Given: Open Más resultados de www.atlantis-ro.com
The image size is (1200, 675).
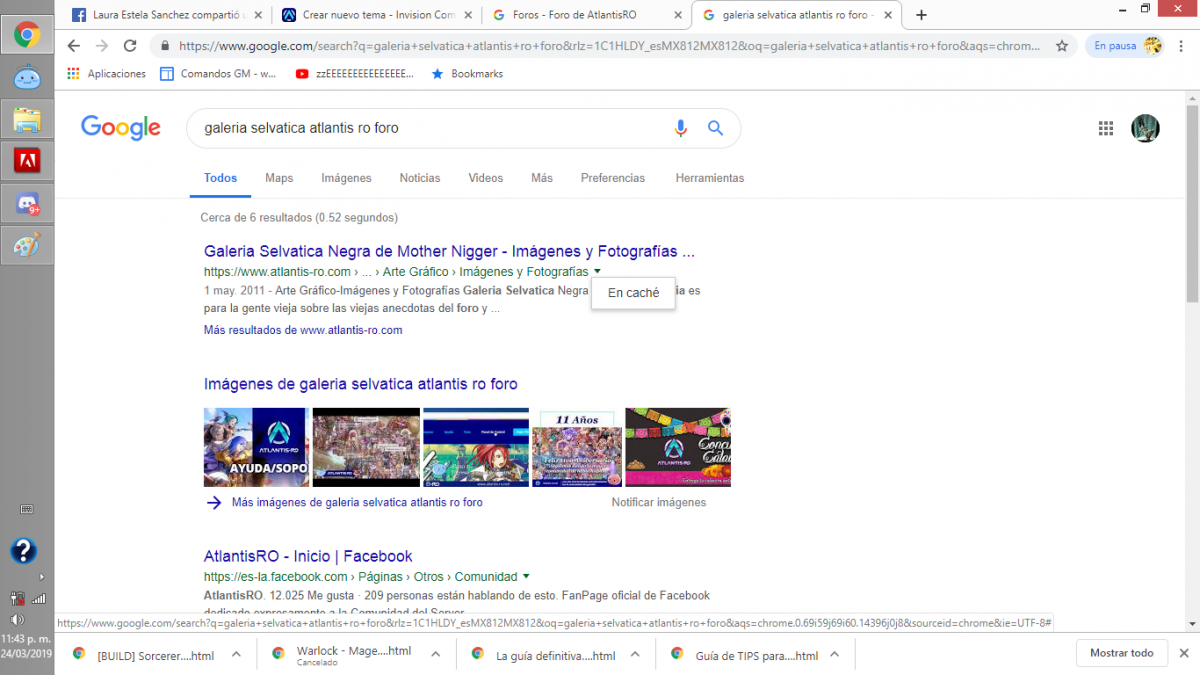Looking at the screenshot, I should pyautogui.click(x=303, y=330).
